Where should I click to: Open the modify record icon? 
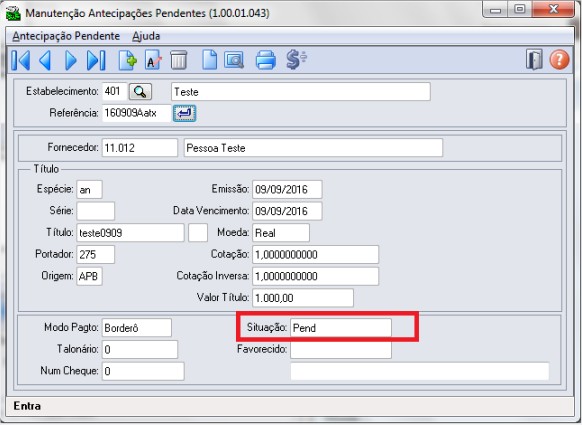point(153,60)
